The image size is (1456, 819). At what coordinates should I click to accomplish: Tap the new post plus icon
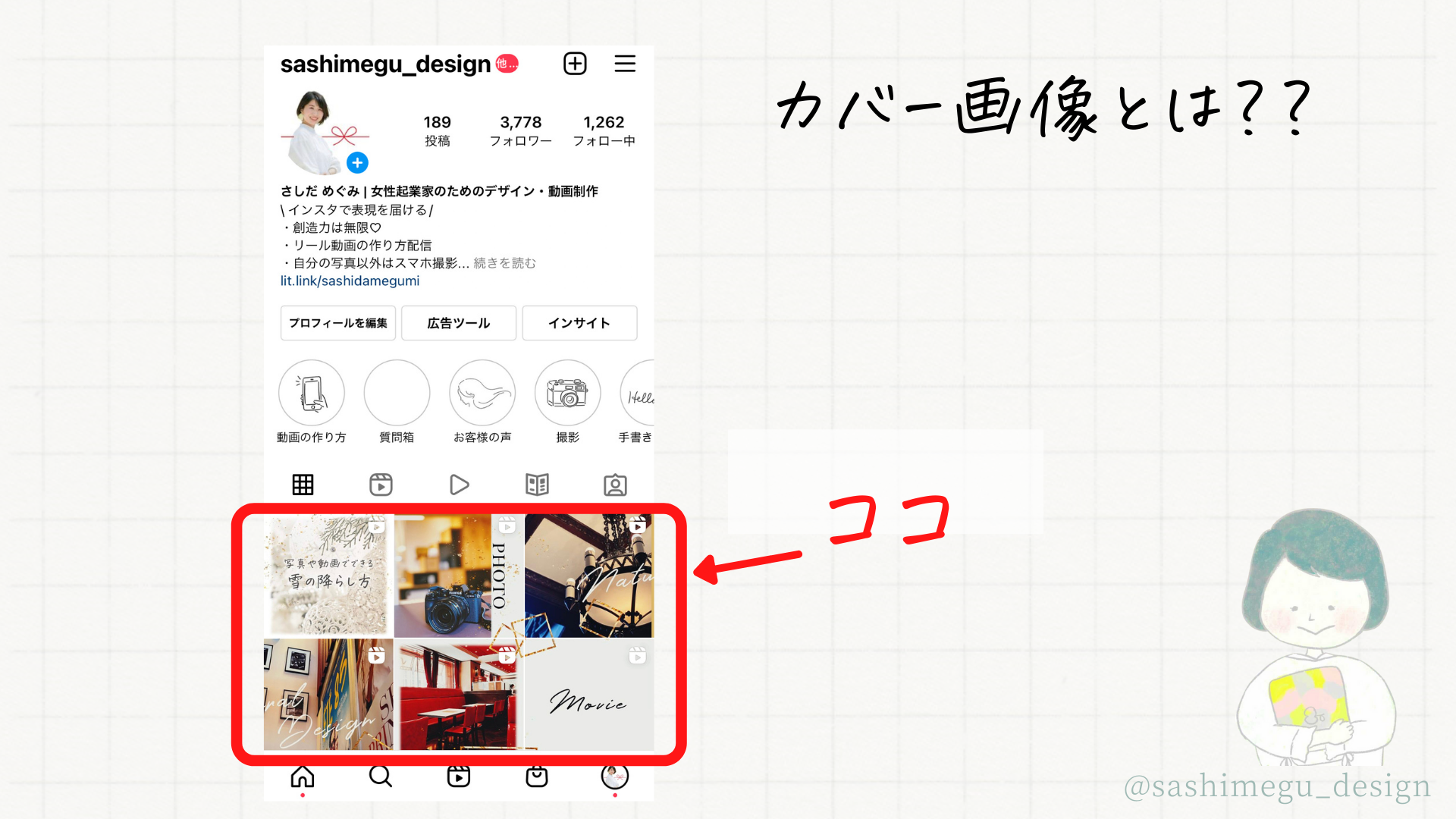(575, 64)
